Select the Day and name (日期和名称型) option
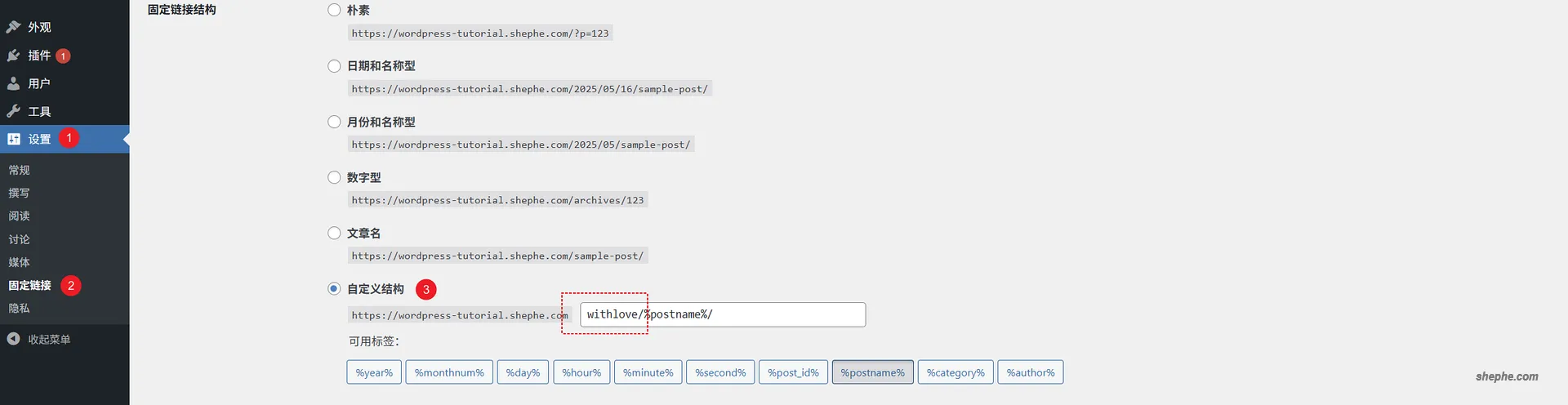Viewport: 1568px width, 405px height. pos(334,66)
